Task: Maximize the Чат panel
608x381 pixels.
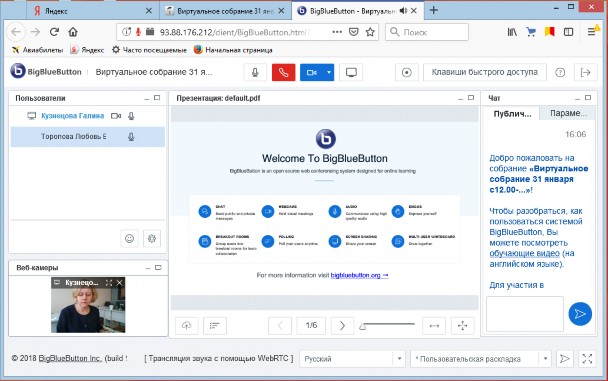Action: click(x=588, y=98)
